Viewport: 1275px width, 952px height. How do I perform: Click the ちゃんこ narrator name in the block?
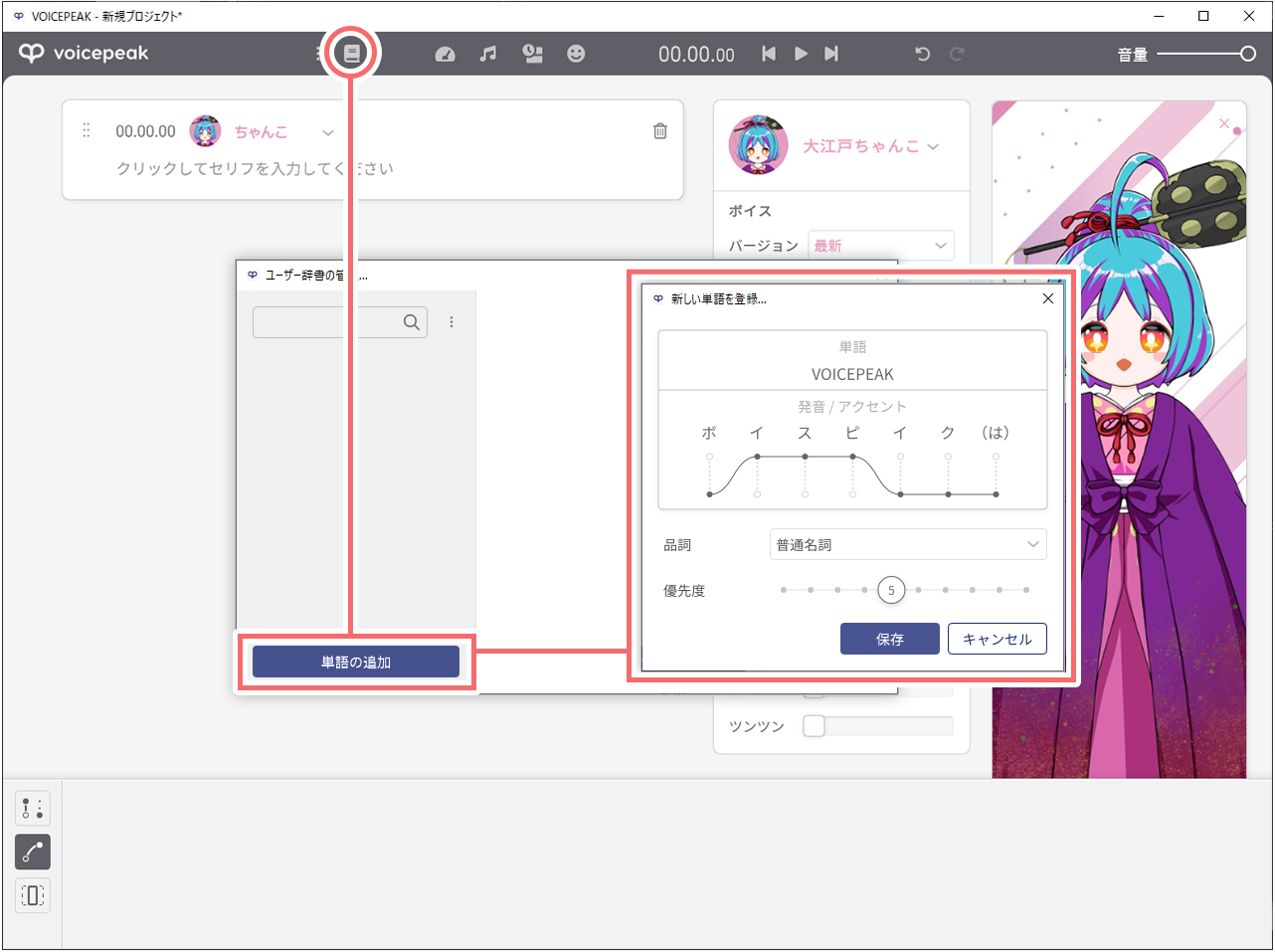tap(261, 132)
